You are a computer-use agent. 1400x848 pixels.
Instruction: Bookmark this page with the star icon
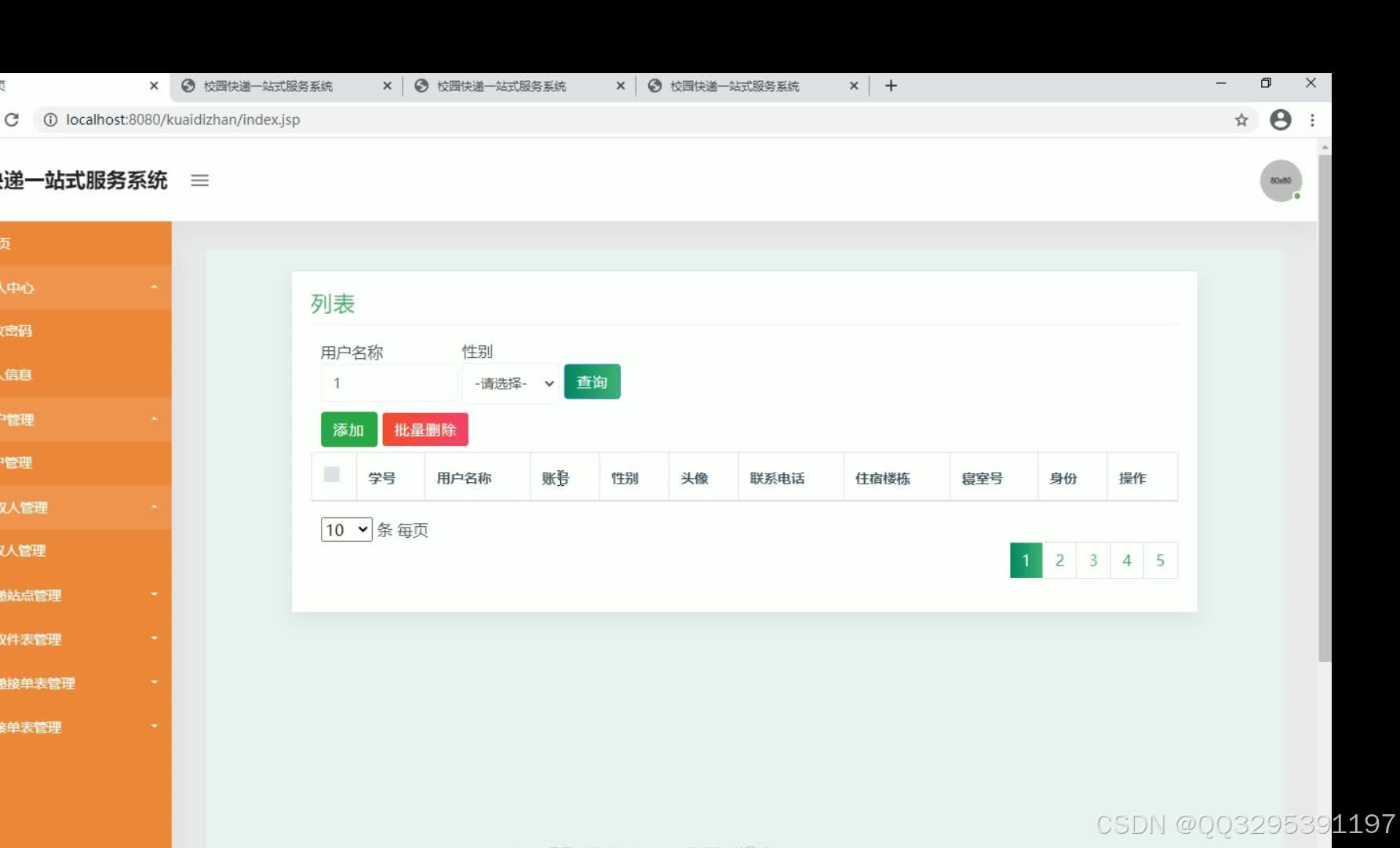(x=1241, y=119)
